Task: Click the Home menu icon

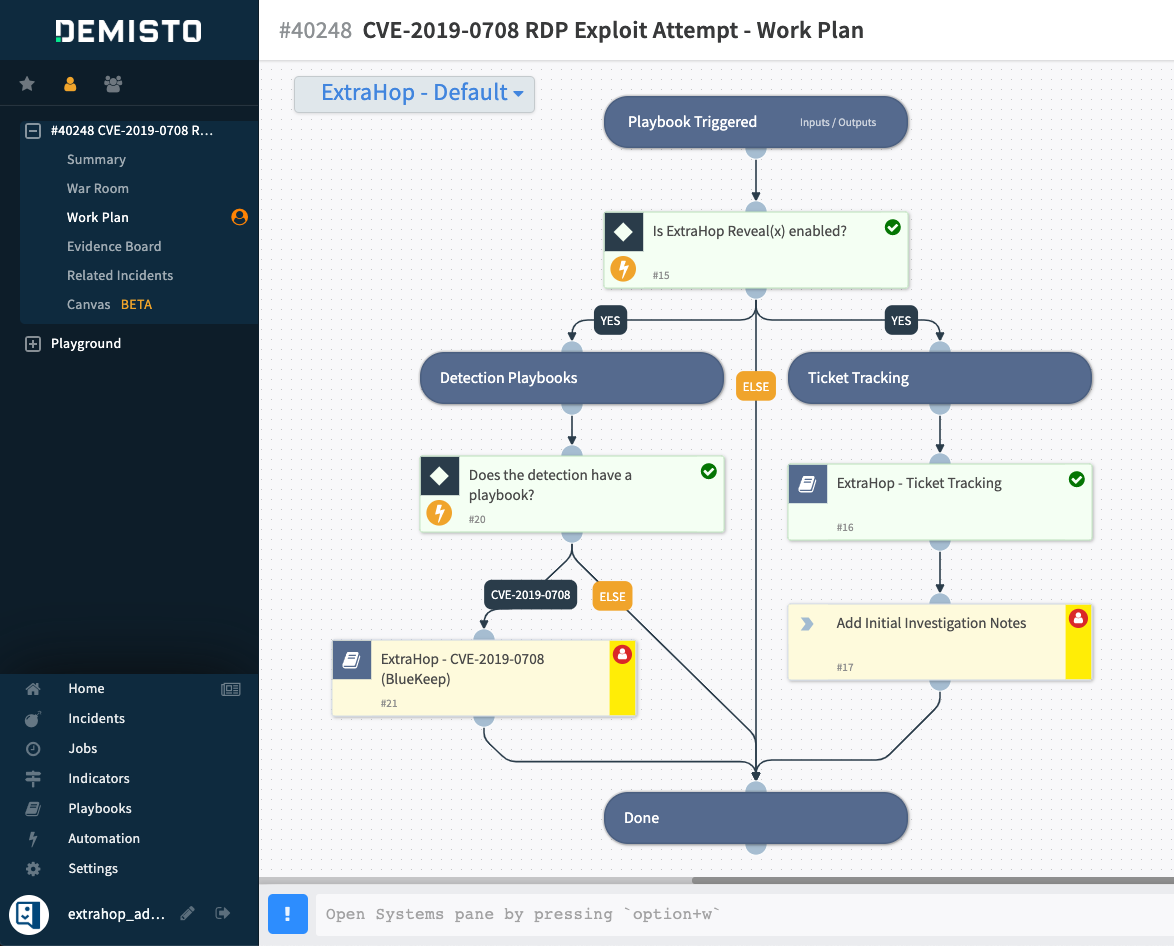Action: 33,689
